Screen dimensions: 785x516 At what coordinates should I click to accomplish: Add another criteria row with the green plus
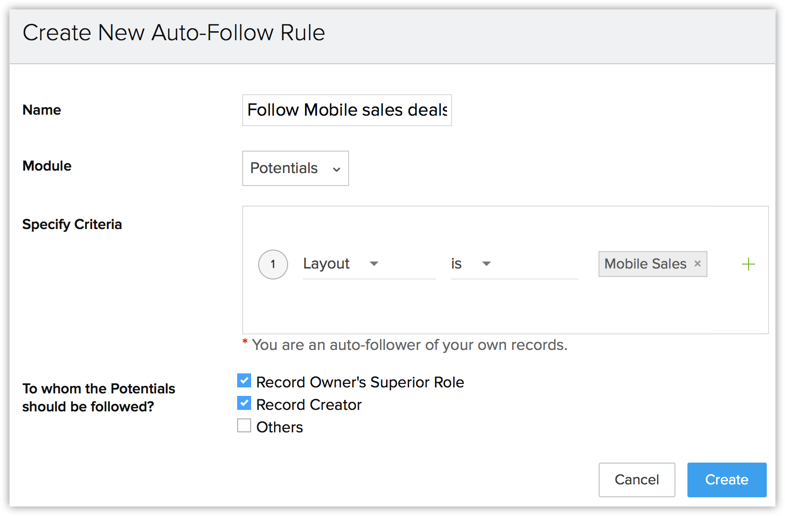click(748, 264)
